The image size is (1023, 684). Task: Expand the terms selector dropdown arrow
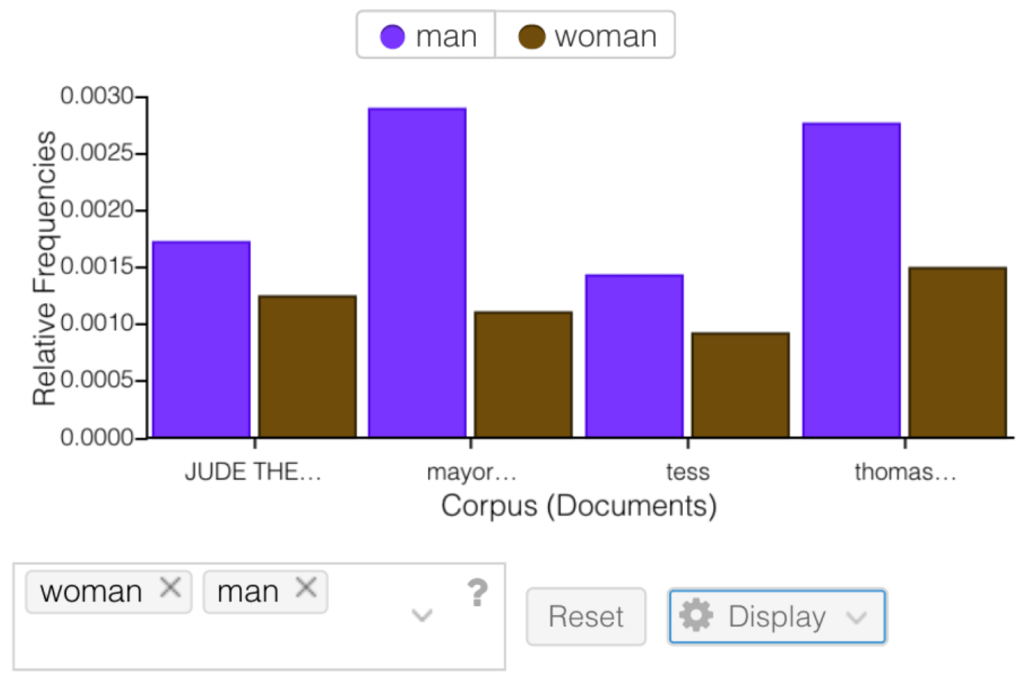(422, 615)
